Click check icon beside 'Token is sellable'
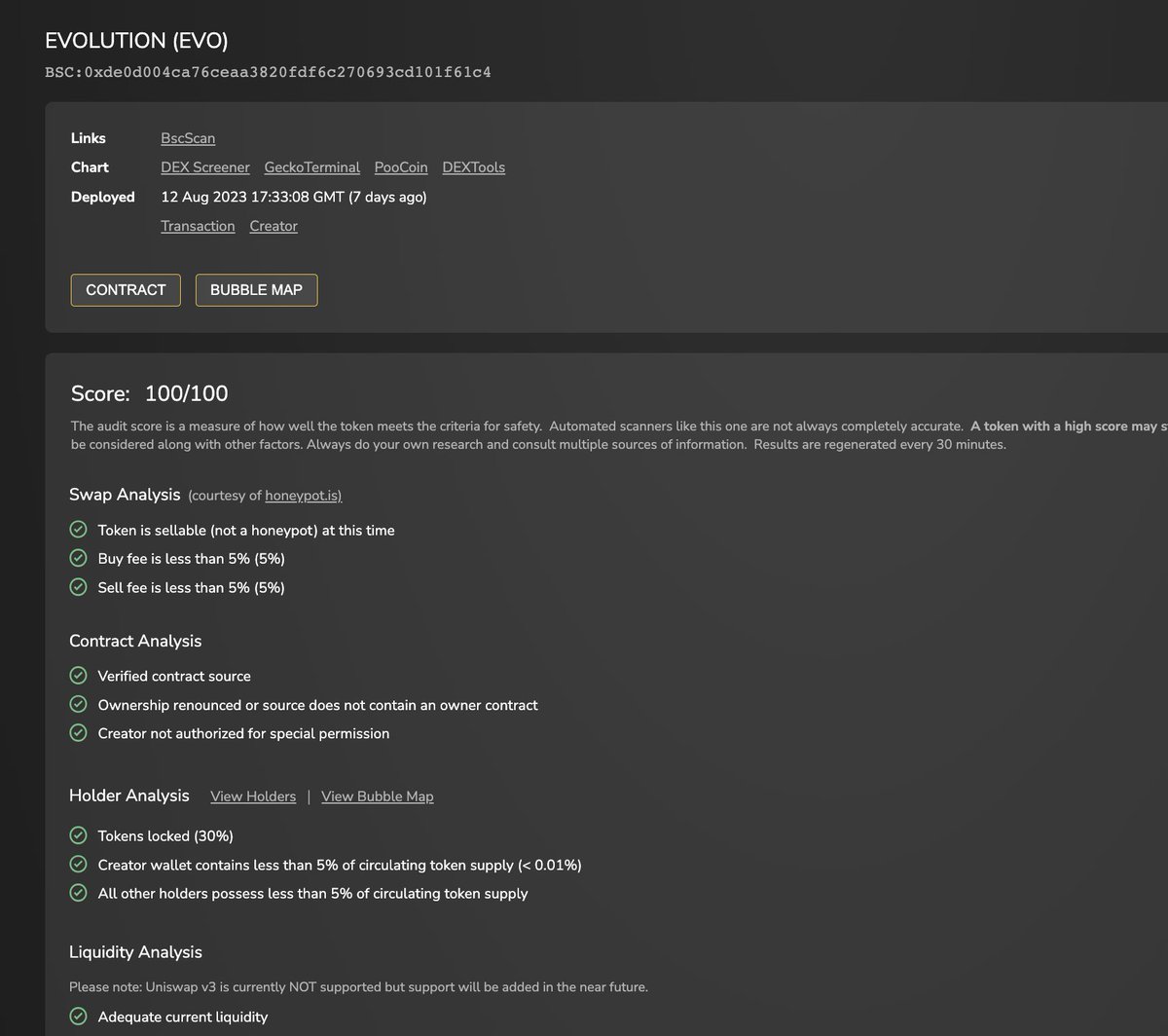Screen dimensions: 1168x1036 (79, 530)
